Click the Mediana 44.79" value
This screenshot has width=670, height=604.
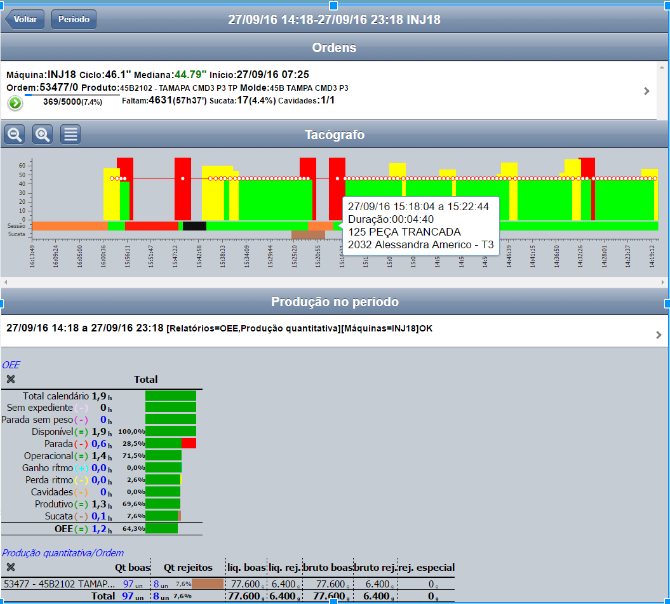pyautogui.click(x=190, y=74)
